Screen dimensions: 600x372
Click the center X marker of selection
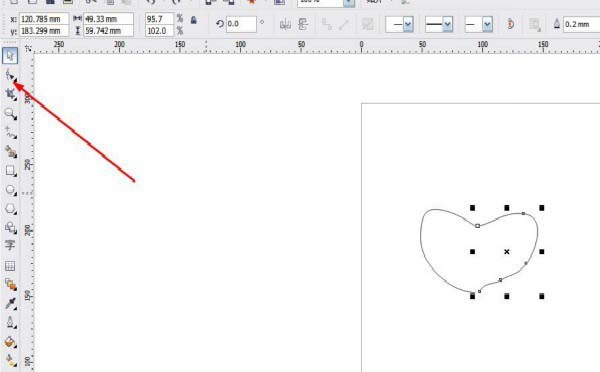pyautogui.click(x=507, y=251)
